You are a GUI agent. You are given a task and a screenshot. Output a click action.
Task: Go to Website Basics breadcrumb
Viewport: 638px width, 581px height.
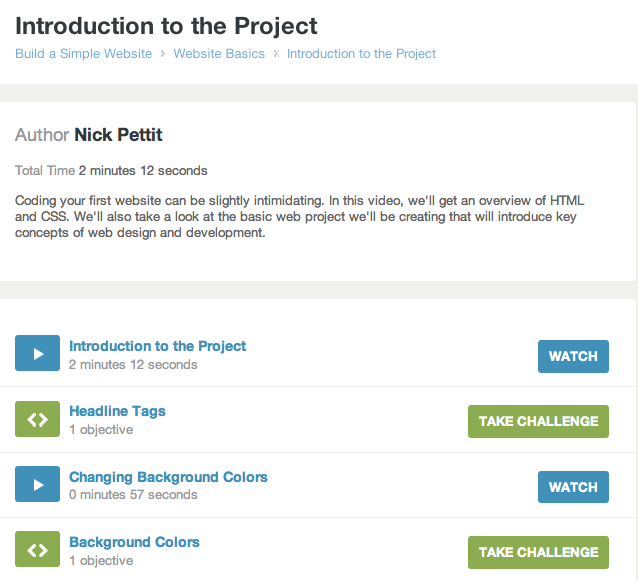click(219, 54)
